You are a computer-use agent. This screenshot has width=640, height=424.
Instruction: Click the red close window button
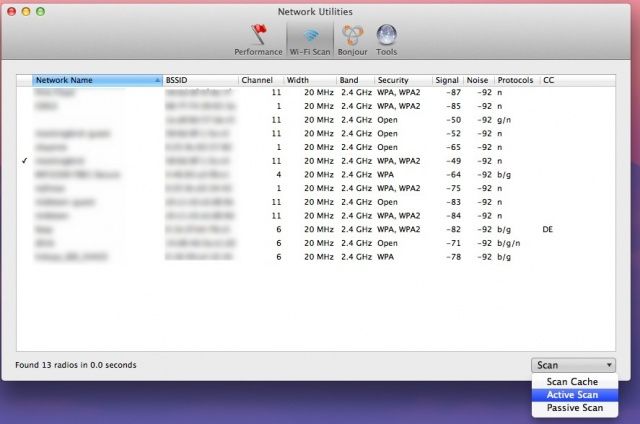point(12,10)
